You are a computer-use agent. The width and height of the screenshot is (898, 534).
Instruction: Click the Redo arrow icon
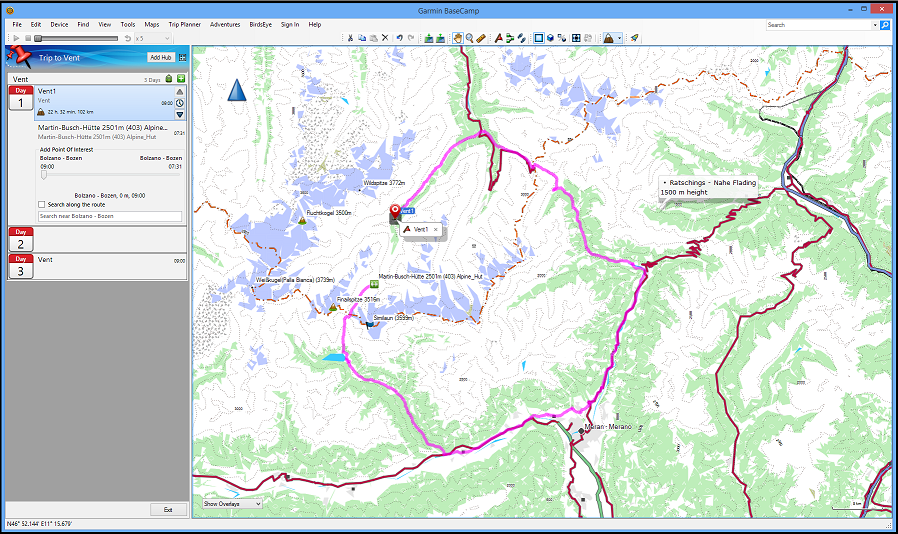coord(411,38)
